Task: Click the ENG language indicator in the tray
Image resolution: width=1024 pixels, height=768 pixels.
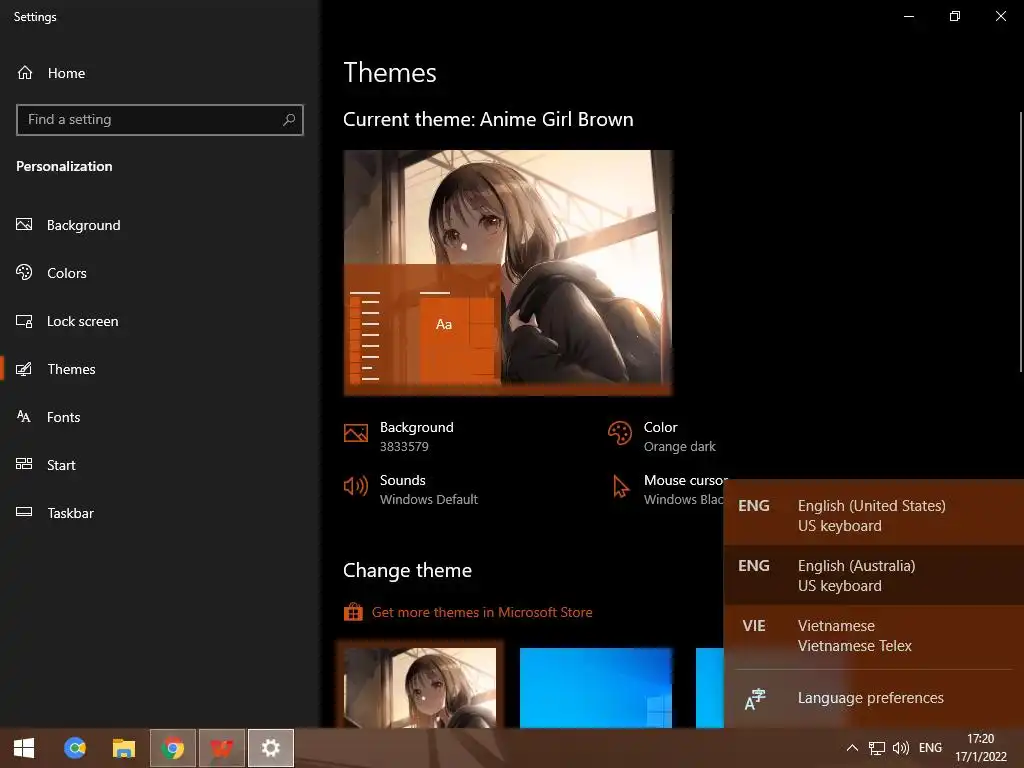Action: (930, 748)
